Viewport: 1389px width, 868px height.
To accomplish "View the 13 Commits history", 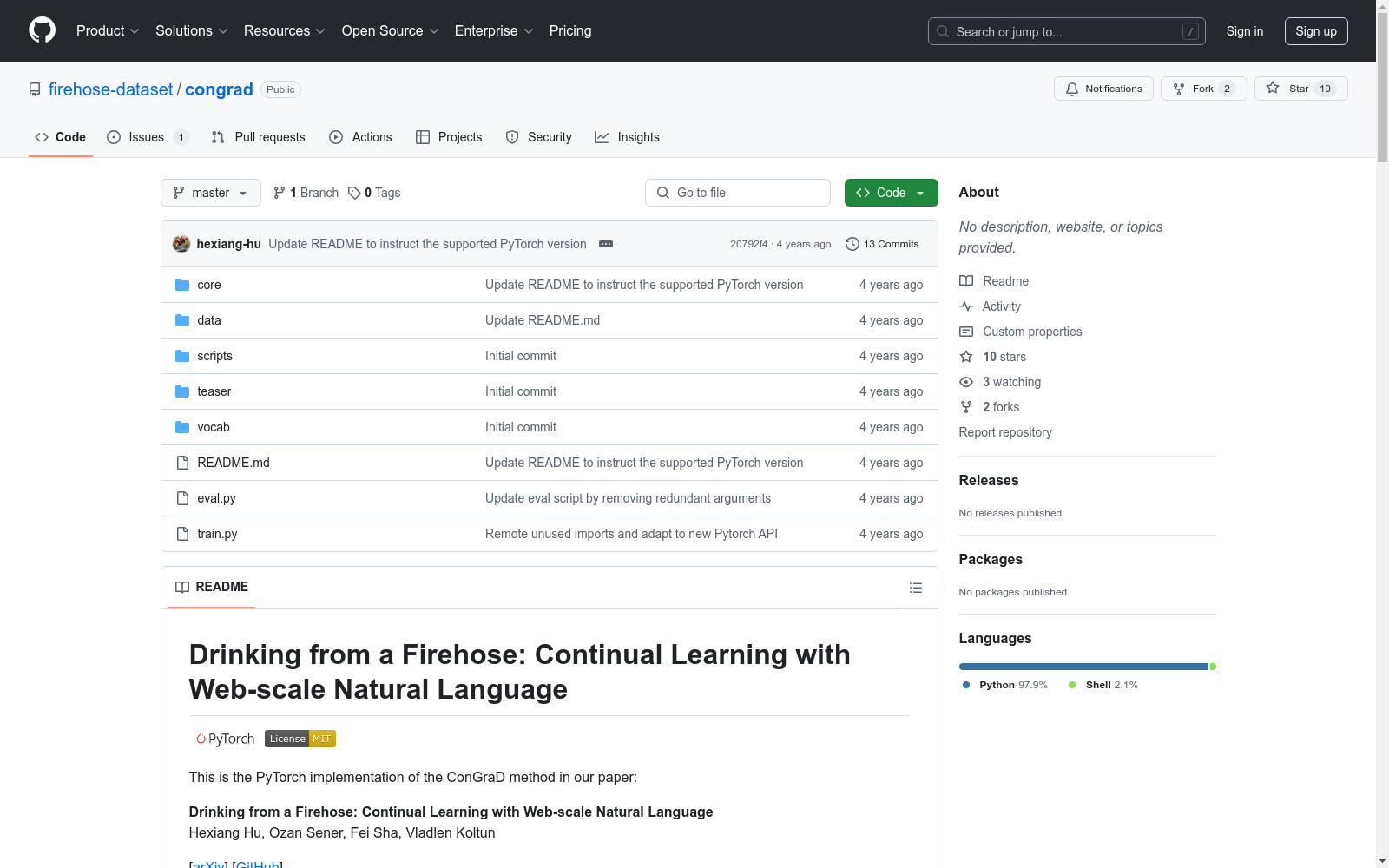I will 882,244.
